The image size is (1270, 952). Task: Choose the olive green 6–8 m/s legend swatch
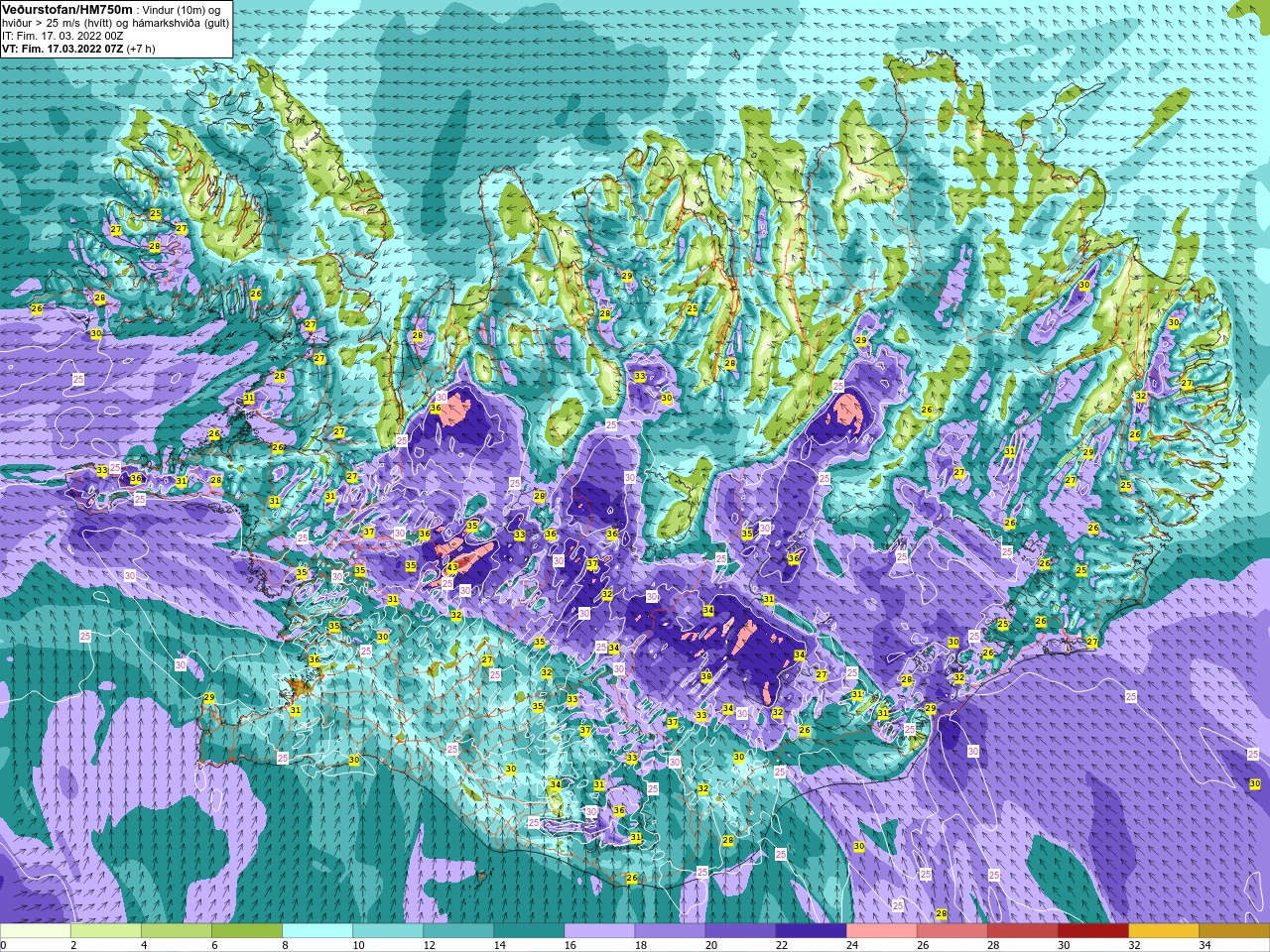click(x=247, y=931)
